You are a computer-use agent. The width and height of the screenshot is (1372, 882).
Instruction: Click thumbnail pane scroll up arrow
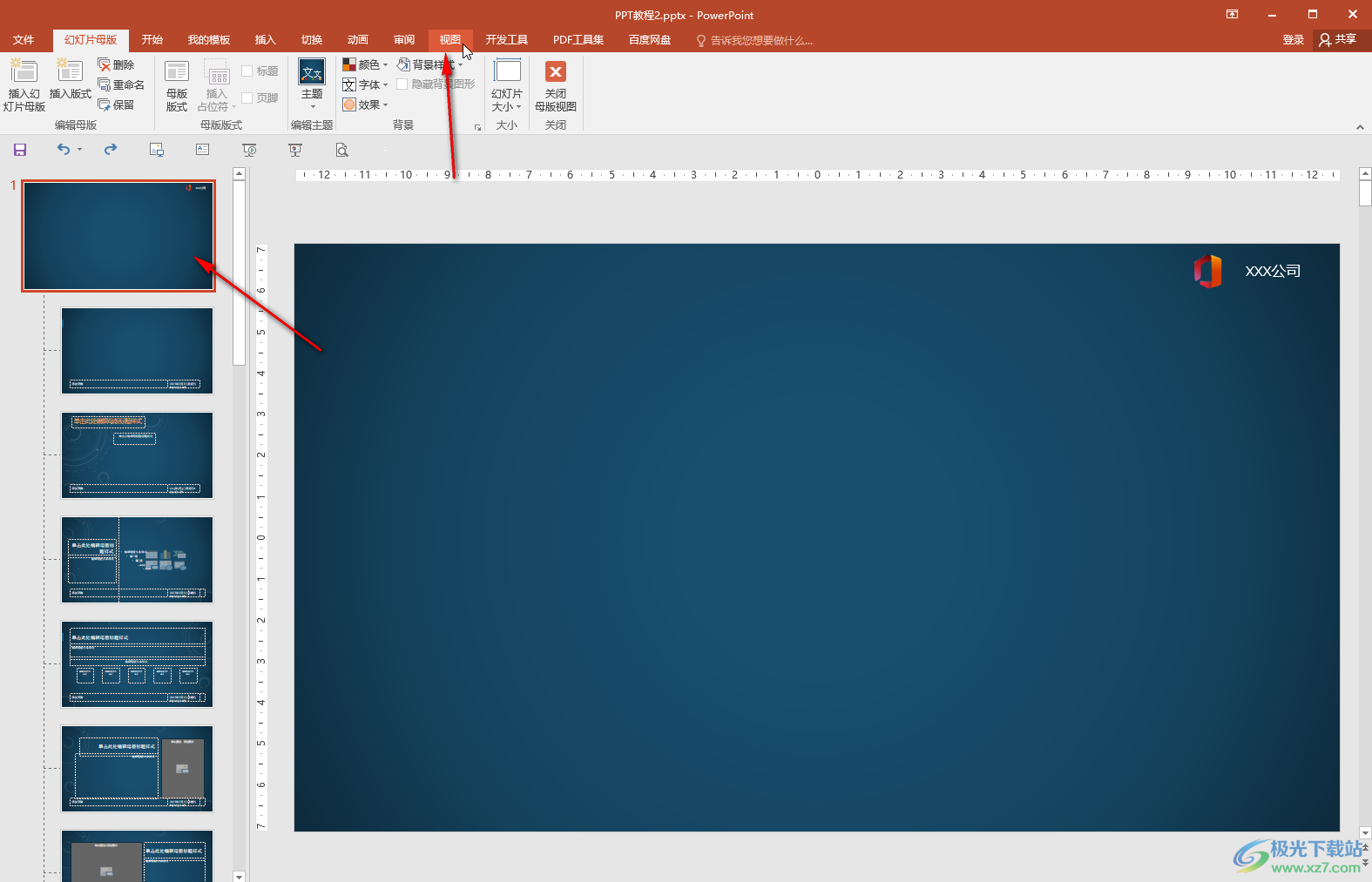tap(240, 174)
